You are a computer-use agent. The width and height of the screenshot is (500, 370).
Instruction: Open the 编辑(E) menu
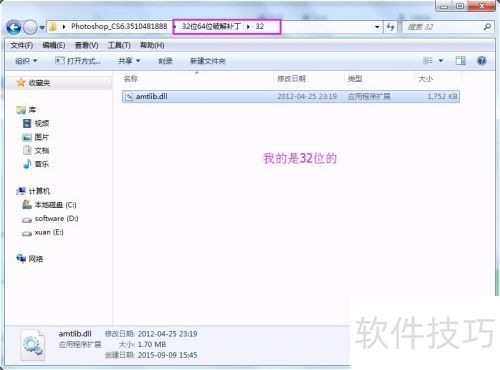click(54, 45)
